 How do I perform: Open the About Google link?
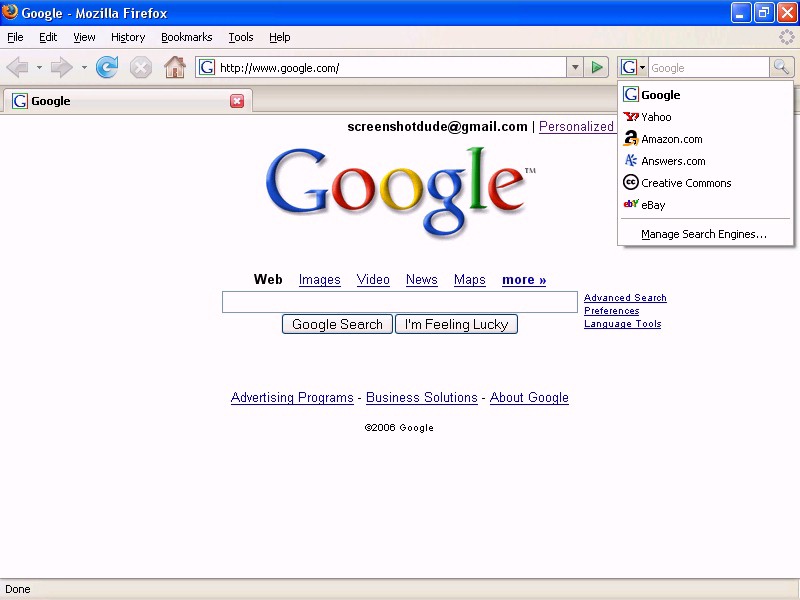[x=529, y=397]
